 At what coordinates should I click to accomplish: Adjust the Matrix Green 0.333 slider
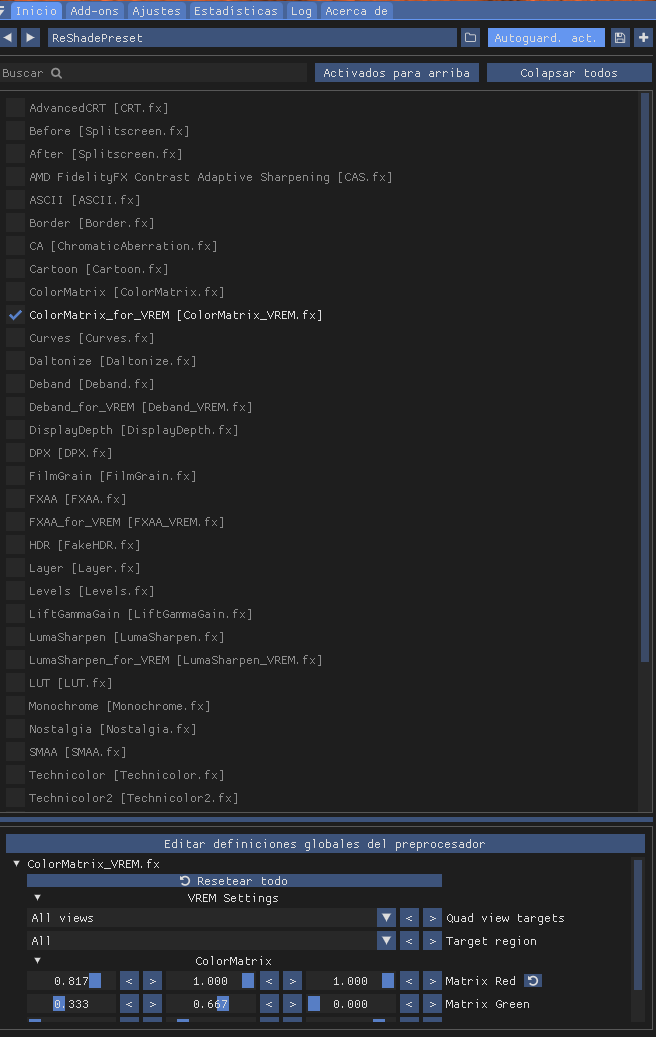click(x=71, y=1004)
